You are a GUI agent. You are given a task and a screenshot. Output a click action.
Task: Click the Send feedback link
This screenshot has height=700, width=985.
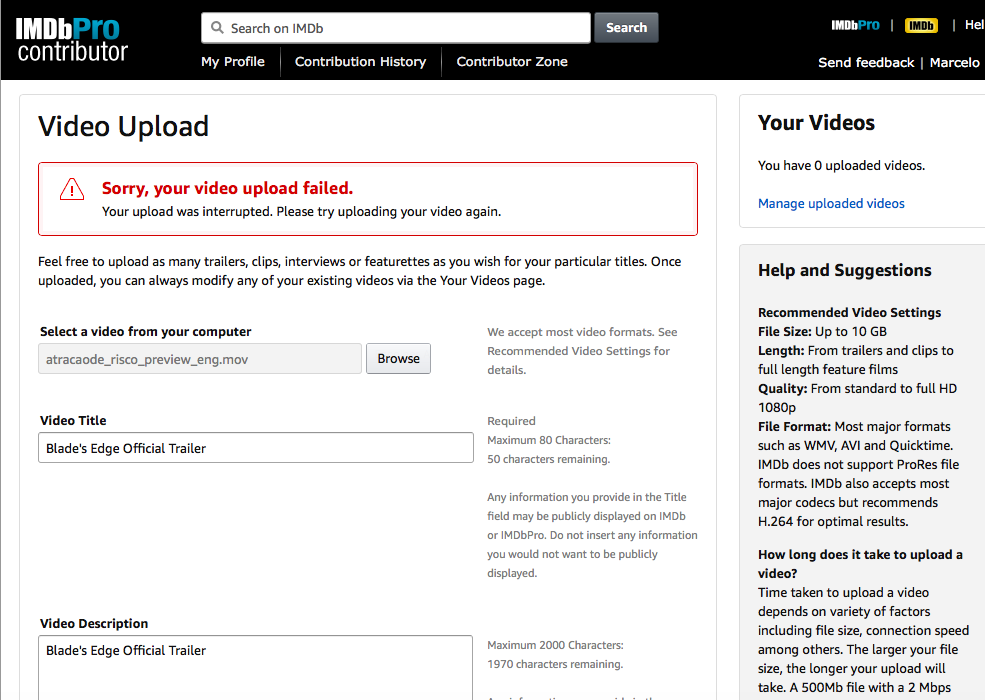(866, 62)
